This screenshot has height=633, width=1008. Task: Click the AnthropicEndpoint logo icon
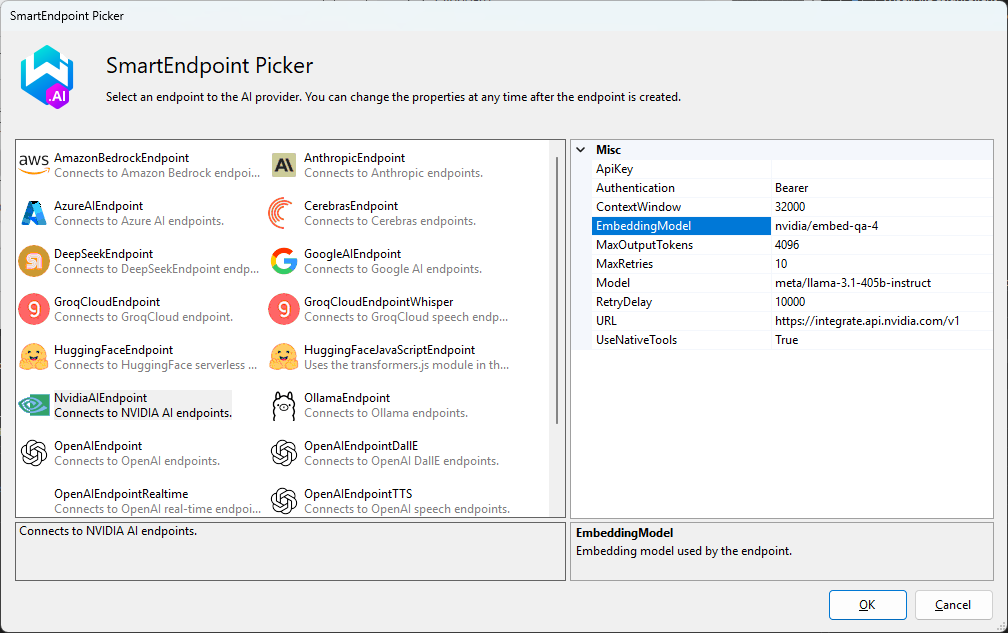[x=284, y=165]
